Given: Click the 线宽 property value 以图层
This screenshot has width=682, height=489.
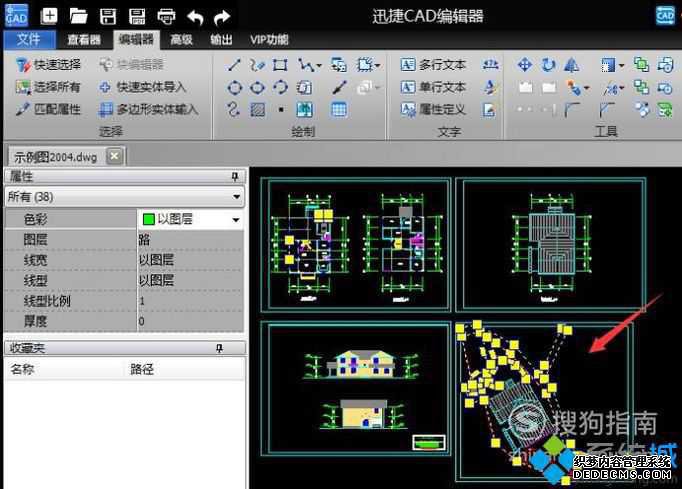Looking at the screenshot, I should [156, 260].
